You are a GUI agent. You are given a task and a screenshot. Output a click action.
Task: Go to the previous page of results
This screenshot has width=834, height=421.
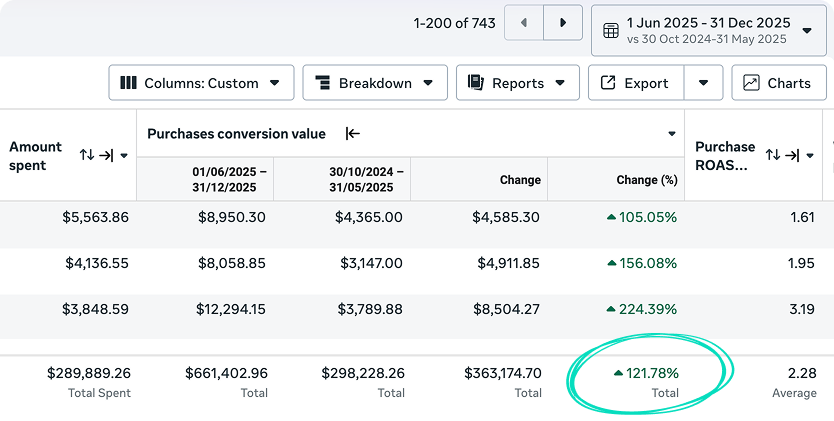point(524,23)
